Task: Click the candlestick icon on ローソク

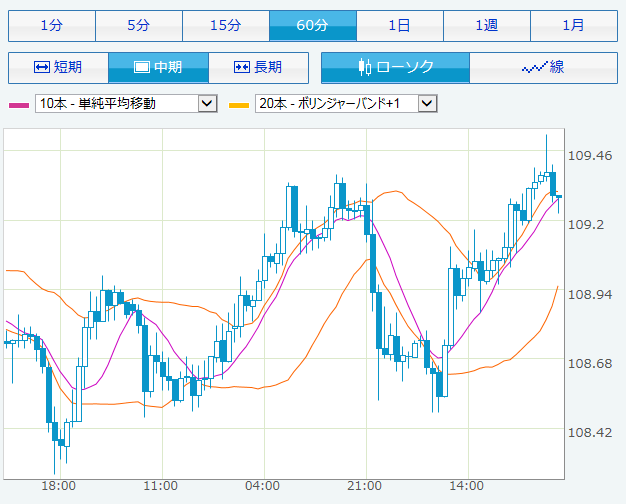Action: [x=364, y=68]
